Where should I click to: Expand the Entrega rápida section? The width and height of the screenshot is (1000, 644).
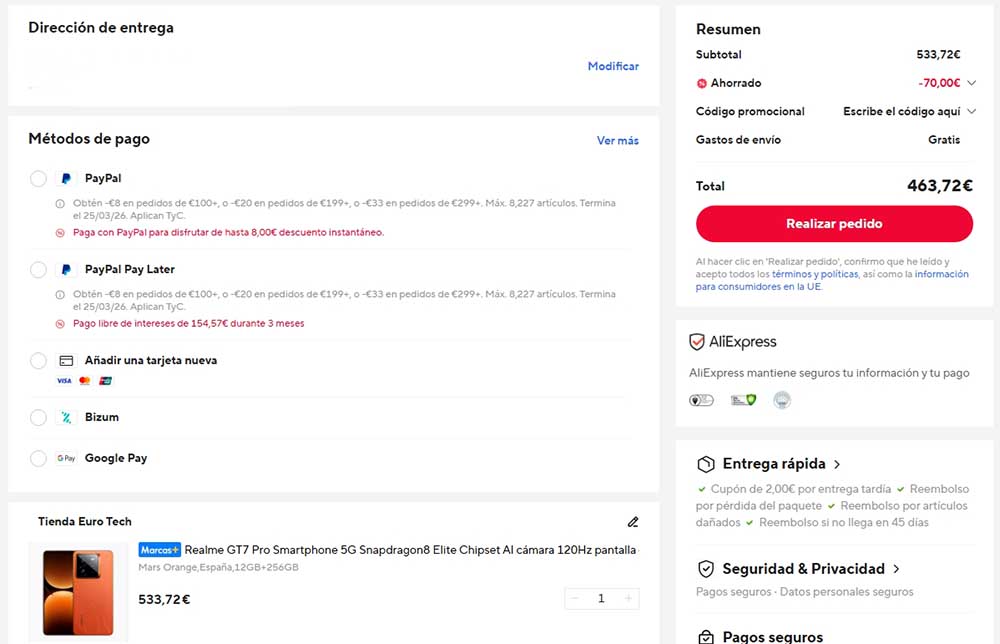(838, 464)
